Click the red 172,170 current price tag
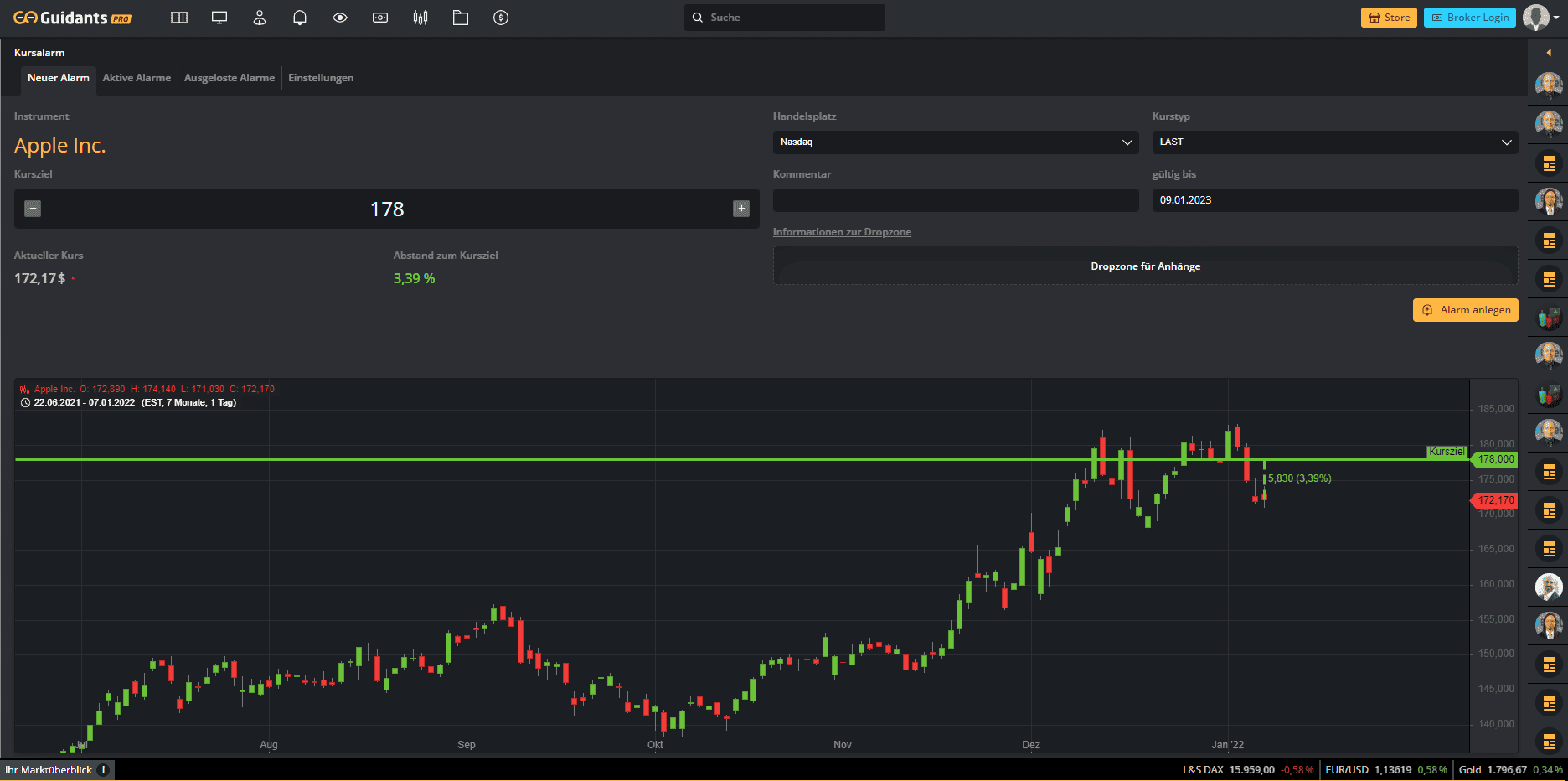Screen dimensions: 1568x781 (1495, 500)
